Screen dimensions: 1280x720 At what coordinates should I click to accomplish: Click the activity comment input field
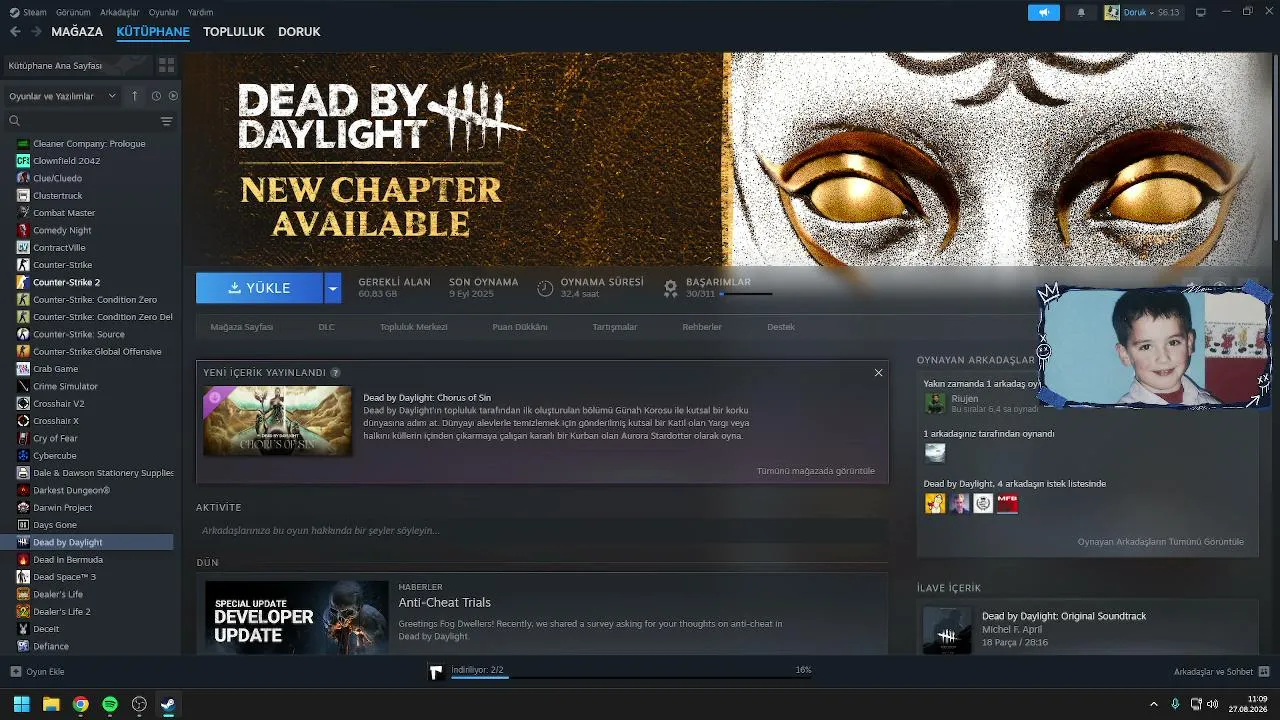click(542, 531)
